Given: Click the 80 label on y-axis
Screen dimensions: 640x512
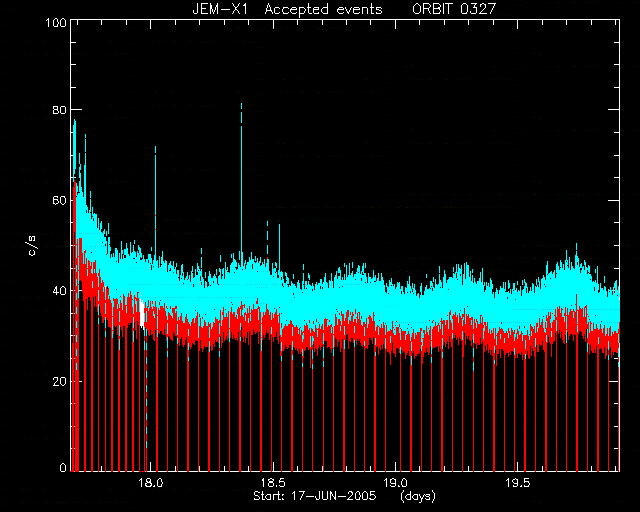Looking at the screenshot, I should click(x=59, y=109).
